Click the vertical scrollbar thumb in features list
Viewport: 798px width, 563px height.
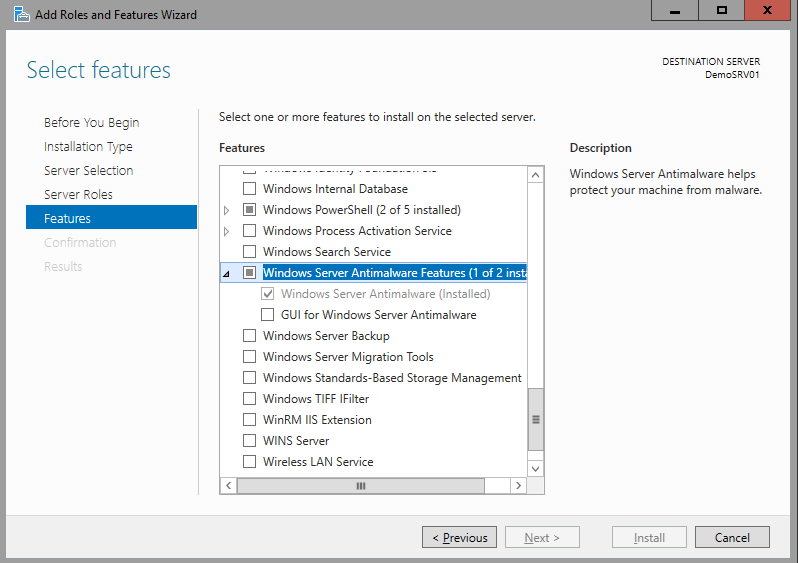point(535,419)
